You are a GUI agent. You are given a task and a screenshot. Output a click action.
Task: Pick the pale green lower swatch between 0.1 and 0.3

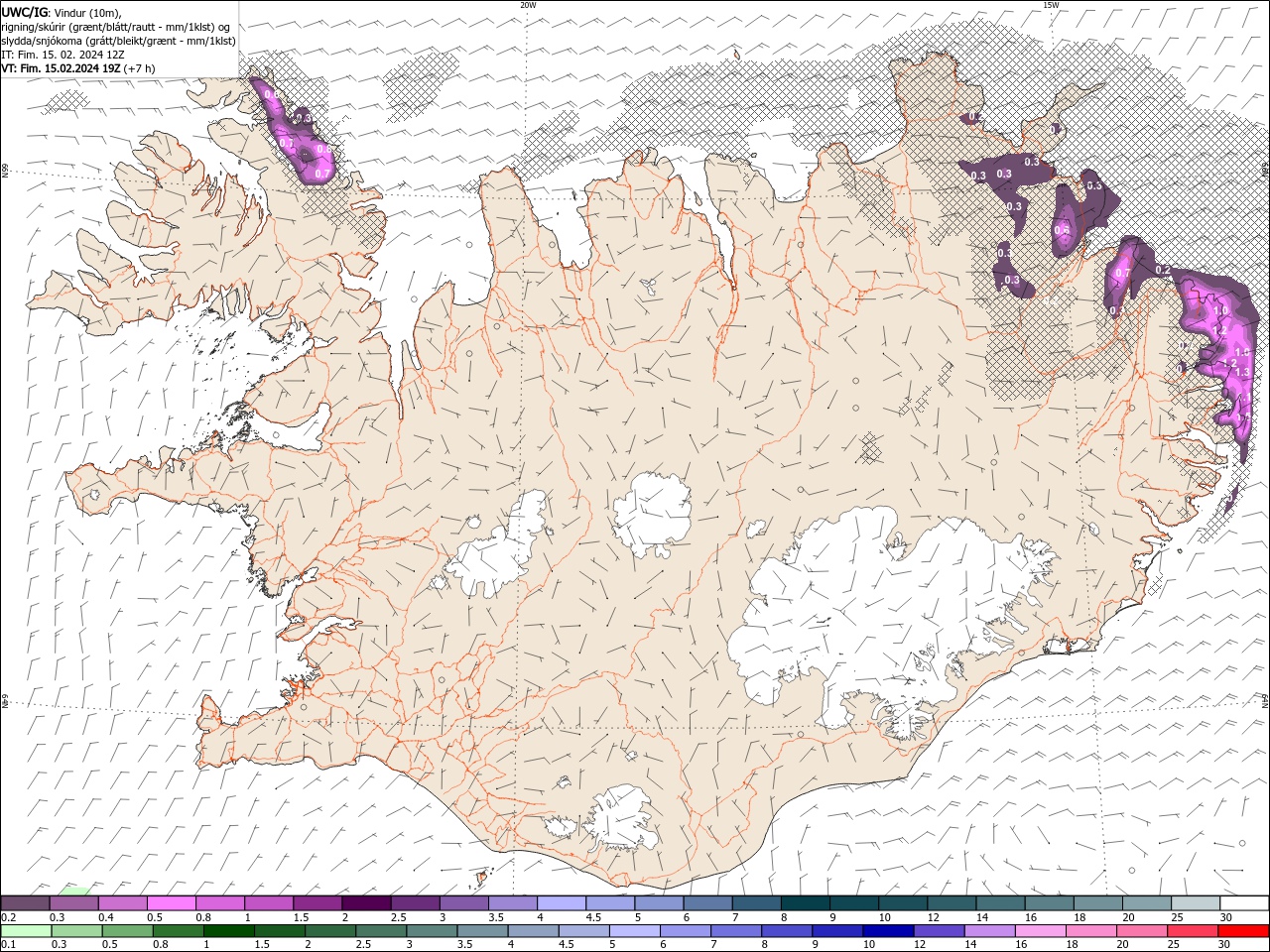point(26,931)
